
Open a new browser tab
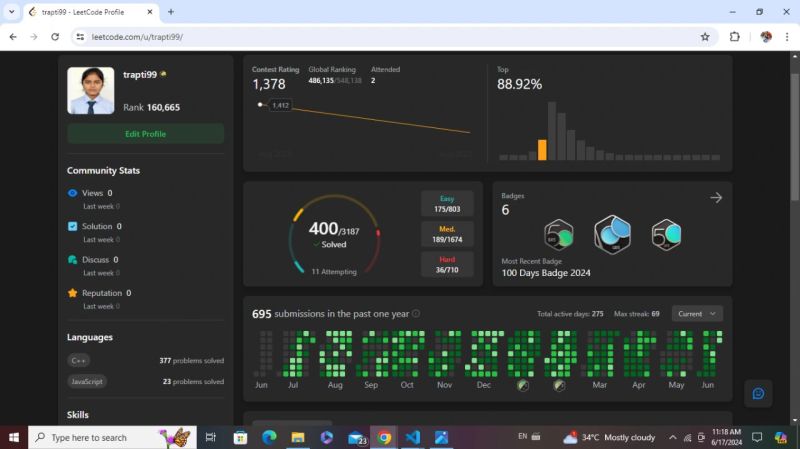point(171,12)
